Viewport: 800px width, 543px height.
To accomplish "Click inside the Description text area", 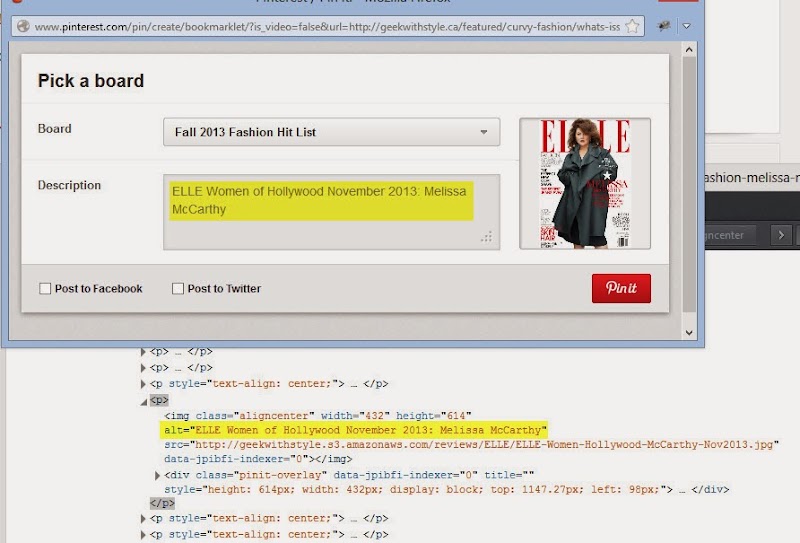I will click(x=332, y=212).
